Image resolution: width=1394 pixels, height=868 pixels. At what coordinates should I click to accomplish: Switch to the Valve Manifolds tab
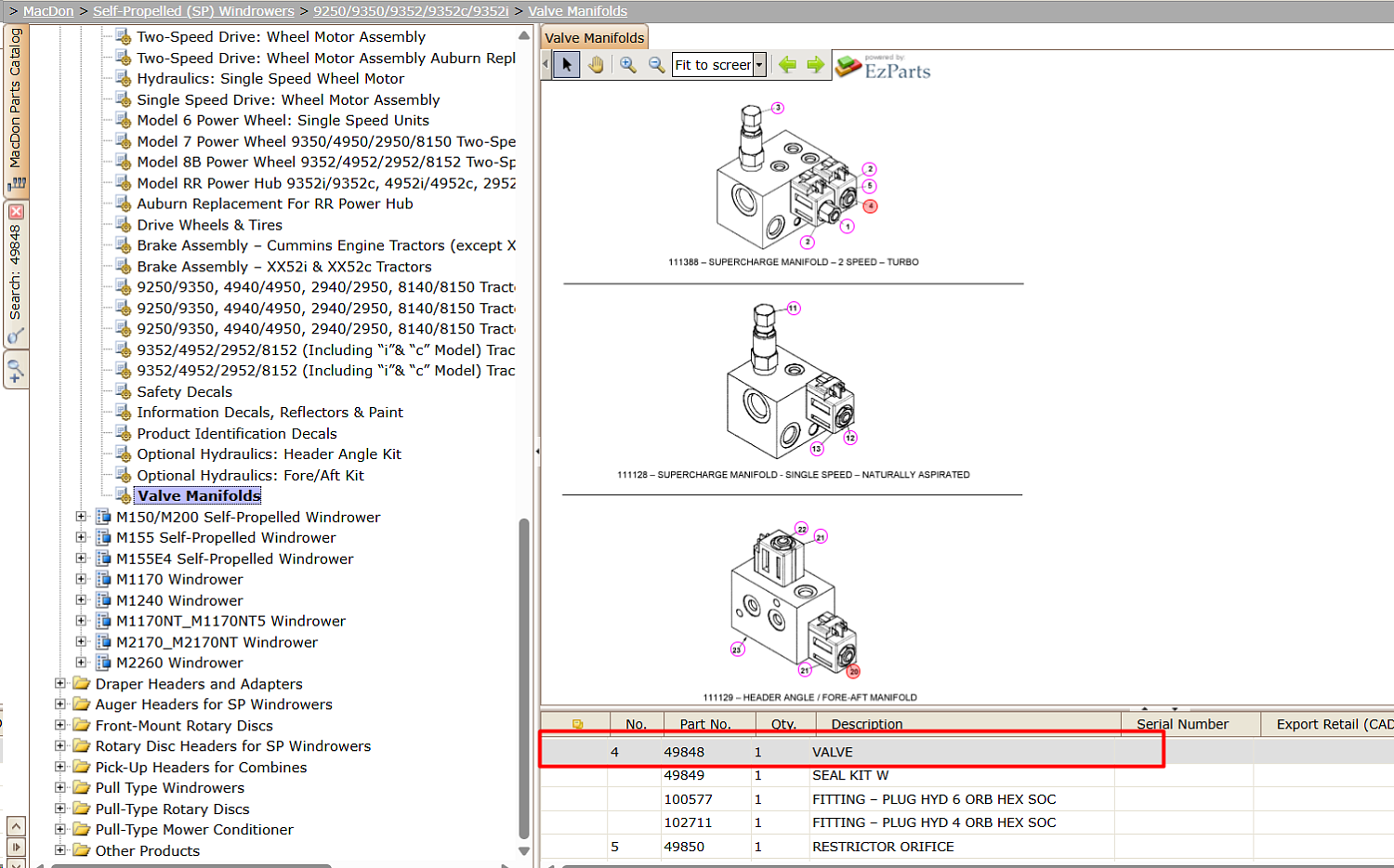pyautogui.click(x=594, y=38)
